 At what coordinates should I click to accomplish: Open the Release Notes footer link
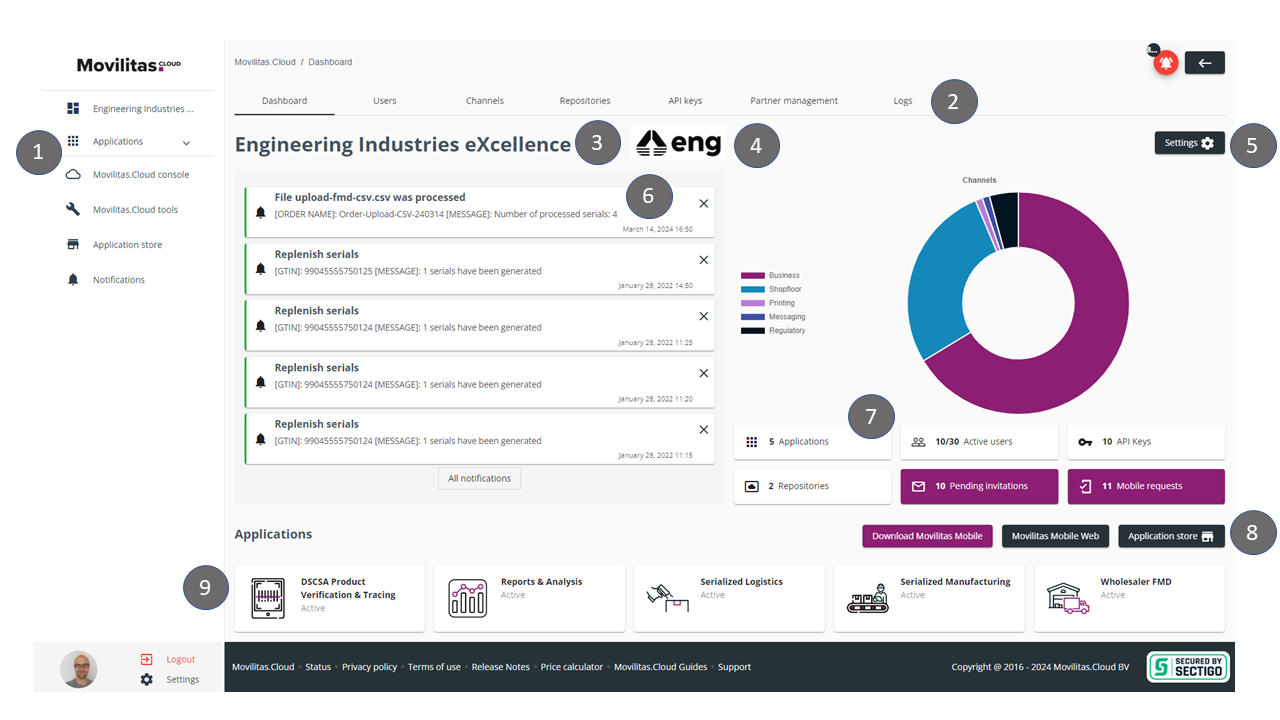click(x=501, y=667)
